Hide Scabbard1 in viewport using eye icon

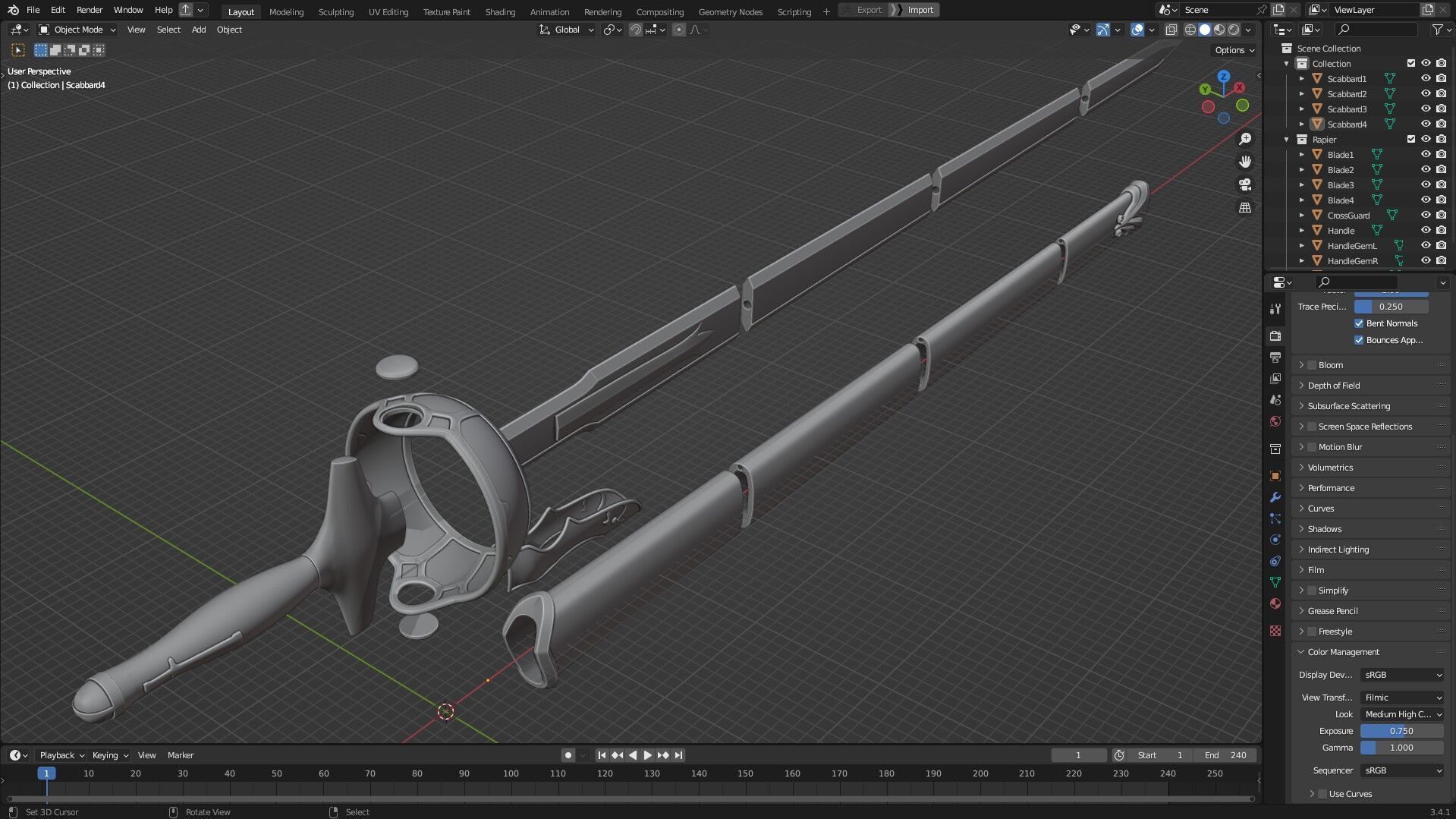point(1426,78)
